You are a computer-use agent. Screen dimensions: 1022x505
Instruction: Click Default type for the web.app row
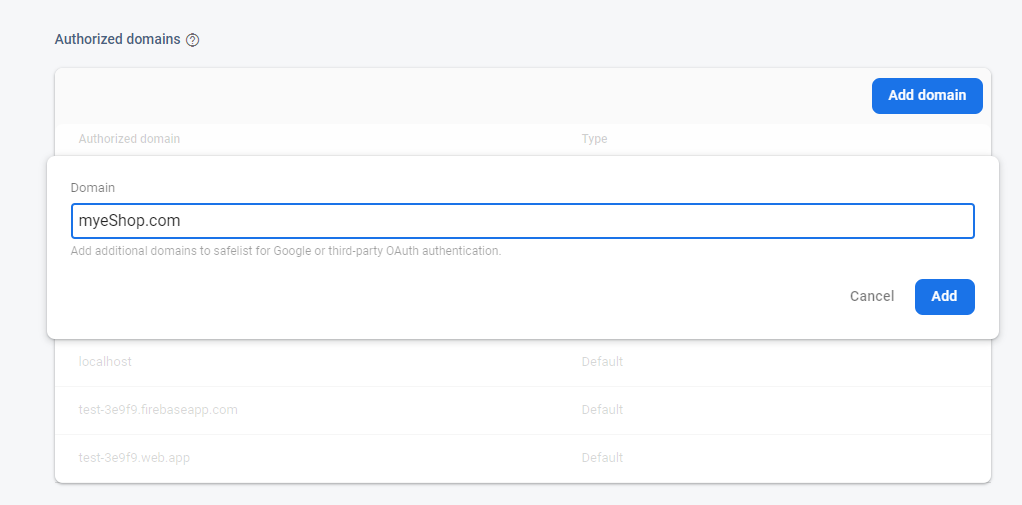click(602, 458)
